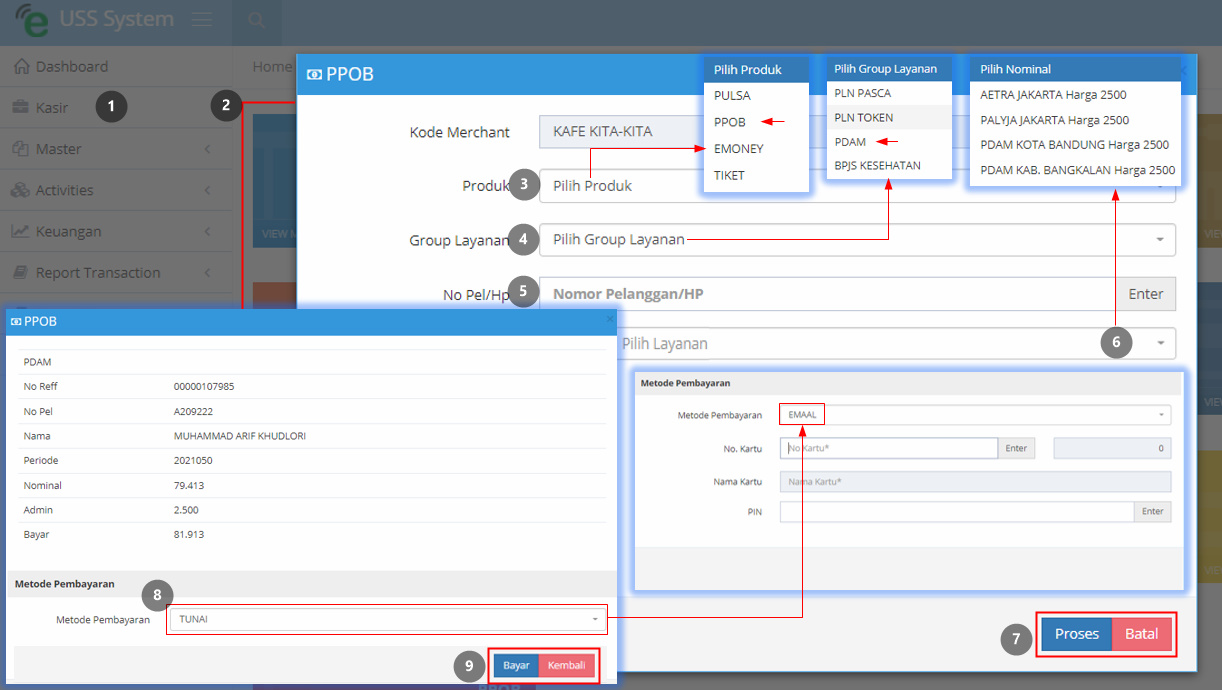This screenshot has height=690, width=1222.
Task: Click the Report Transaction icon
Action: [x=21, y=273]
